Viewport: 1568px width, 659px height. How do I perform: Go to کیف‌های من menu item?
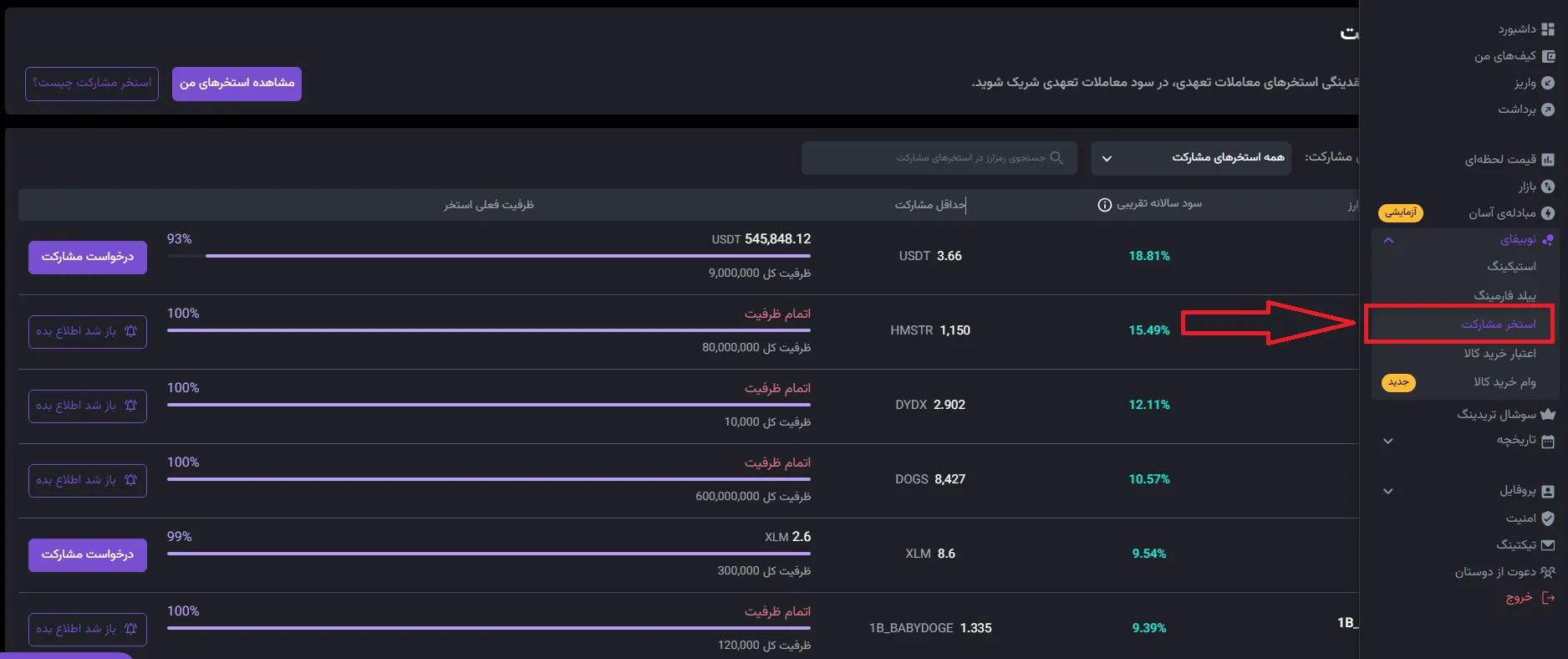pos(1505,56)
